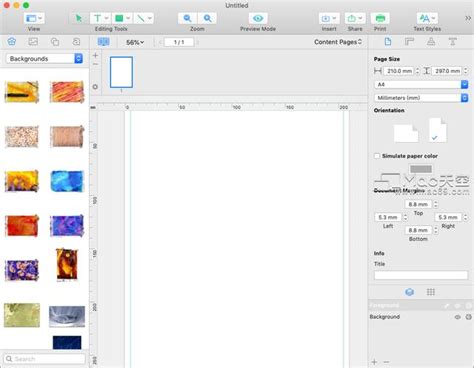Open custom images source tab
The width and height of the screenshot is (474, 368).
coord(76,42)
